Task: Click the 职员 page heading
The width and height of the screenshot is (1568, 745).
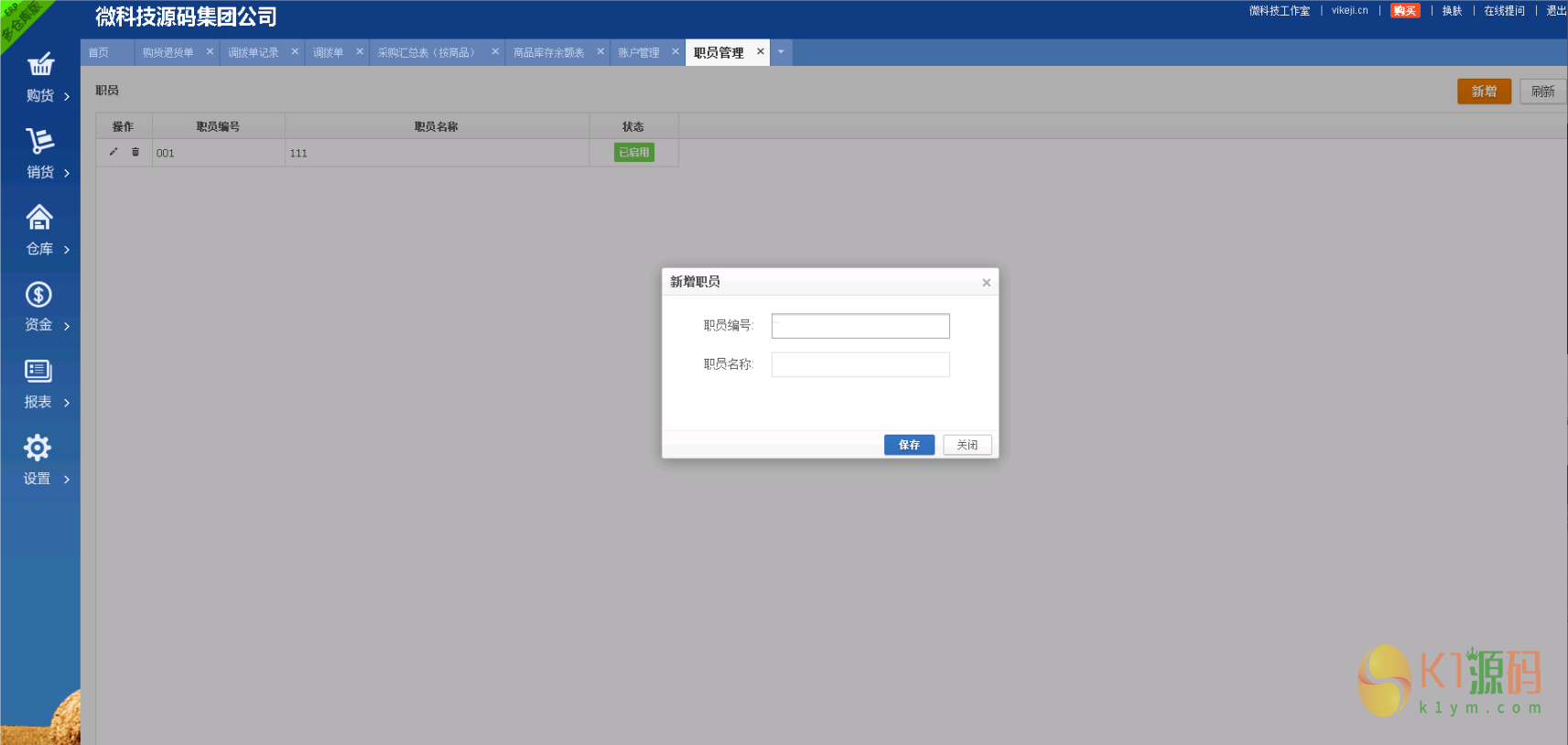Action: click(107, 91)
